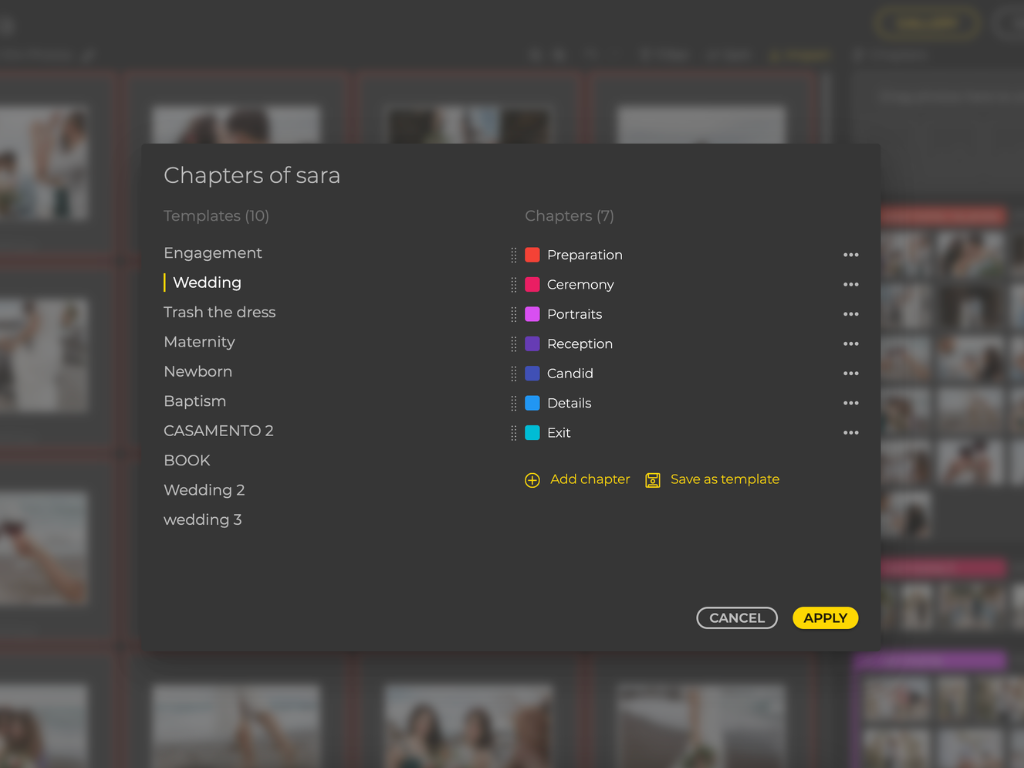
Task: Click the plus icon for Add chapter
Action: click(532, 480)
